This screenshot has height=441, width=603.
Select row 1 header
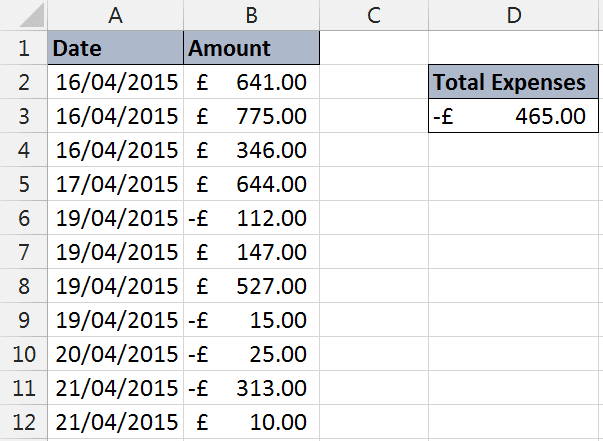tap(23, 48)
